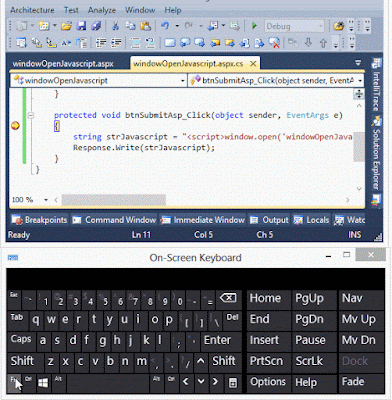Click the New Project toolbar icon

pyautogui.click(x=22, y=26)
